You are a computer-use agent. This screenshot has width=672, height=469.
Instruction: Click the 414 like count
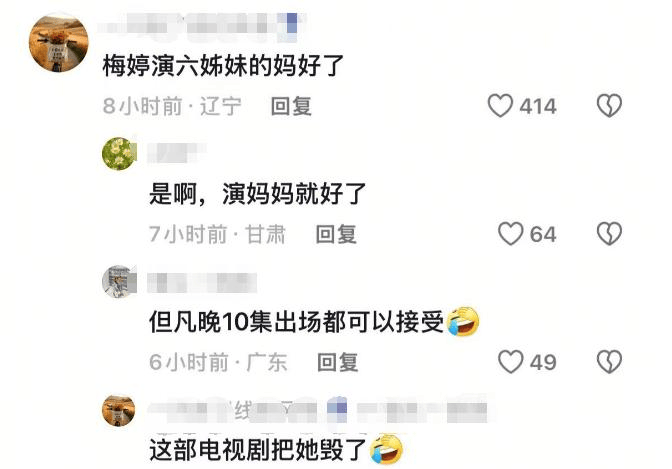coord(538,106)
